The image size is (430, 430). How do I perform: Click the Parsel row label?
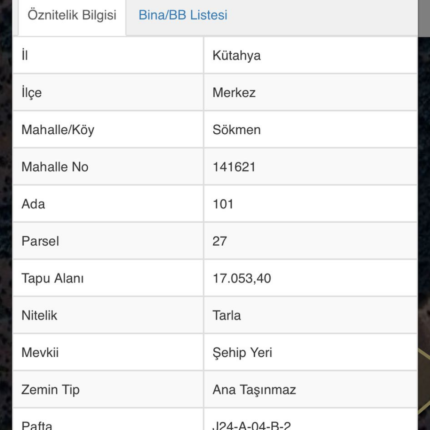(x=40, y=241)
